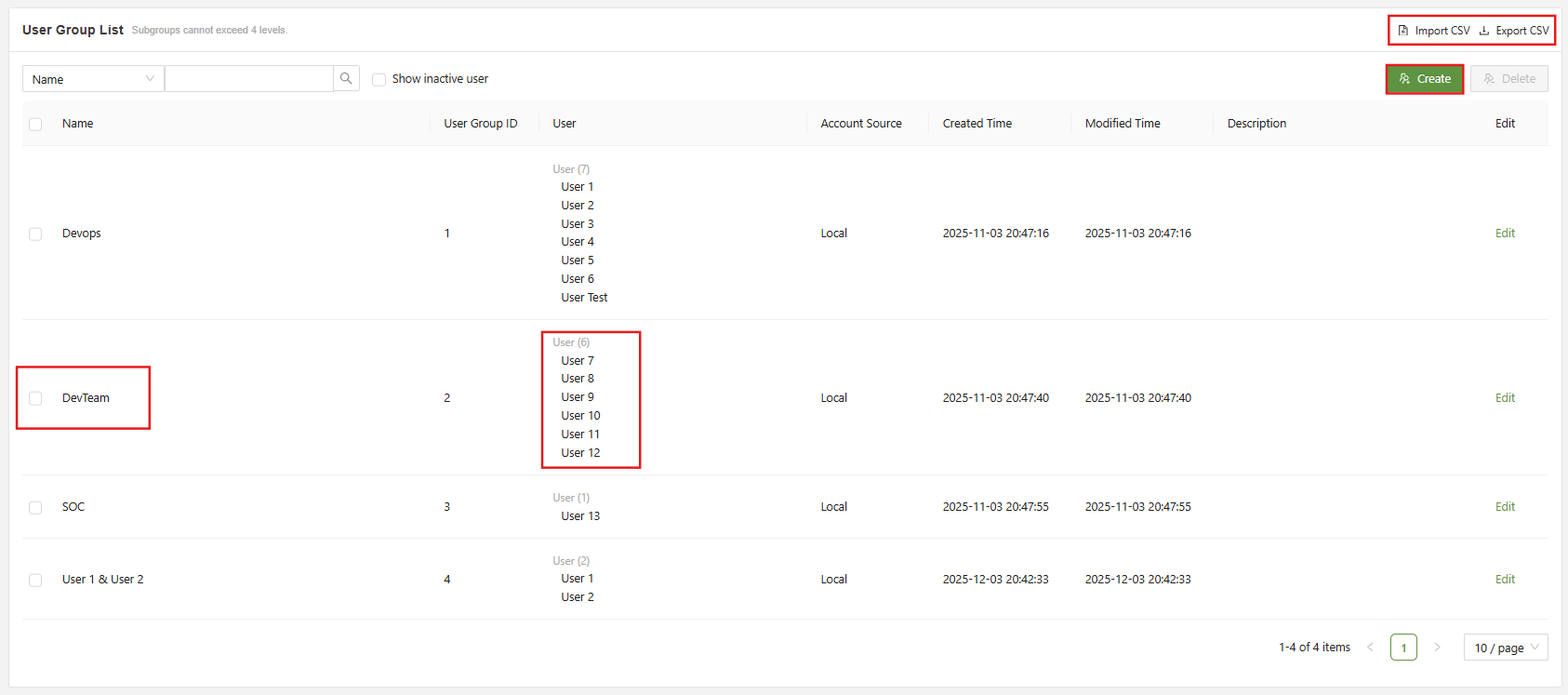This screenshot has width=1568, height=695.
Task: Open Edit for User 1 & User 2 group
Action: (x=1505, y=580)
